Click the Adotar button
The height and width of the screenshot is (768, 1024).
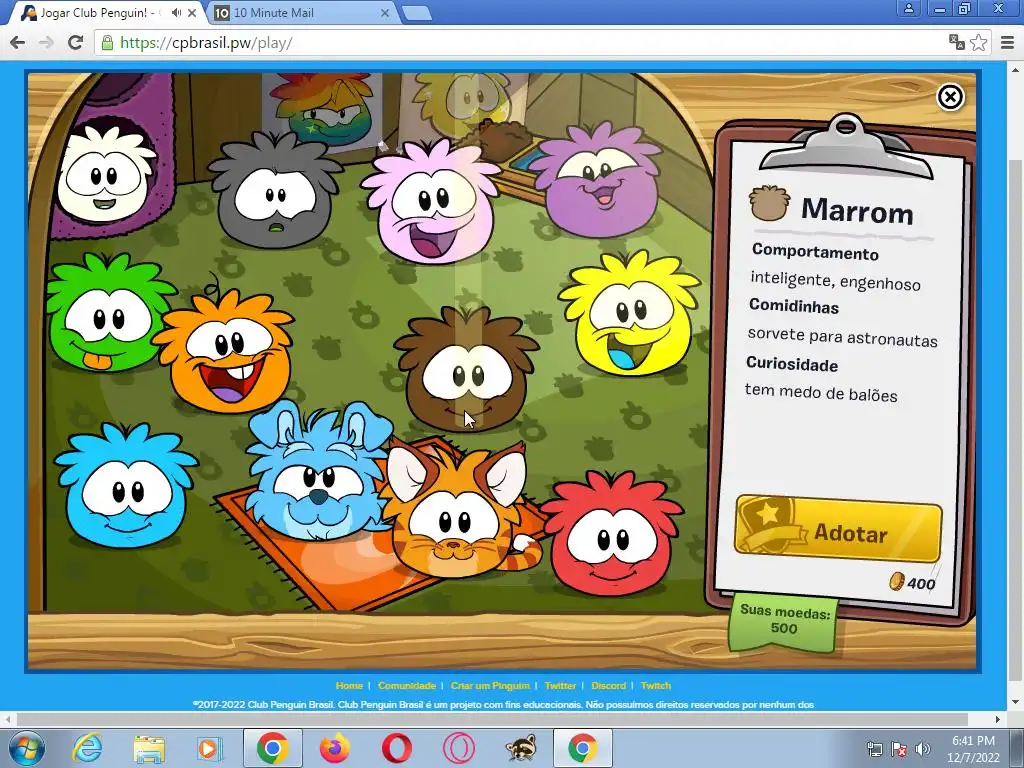[x=838, y=529]
